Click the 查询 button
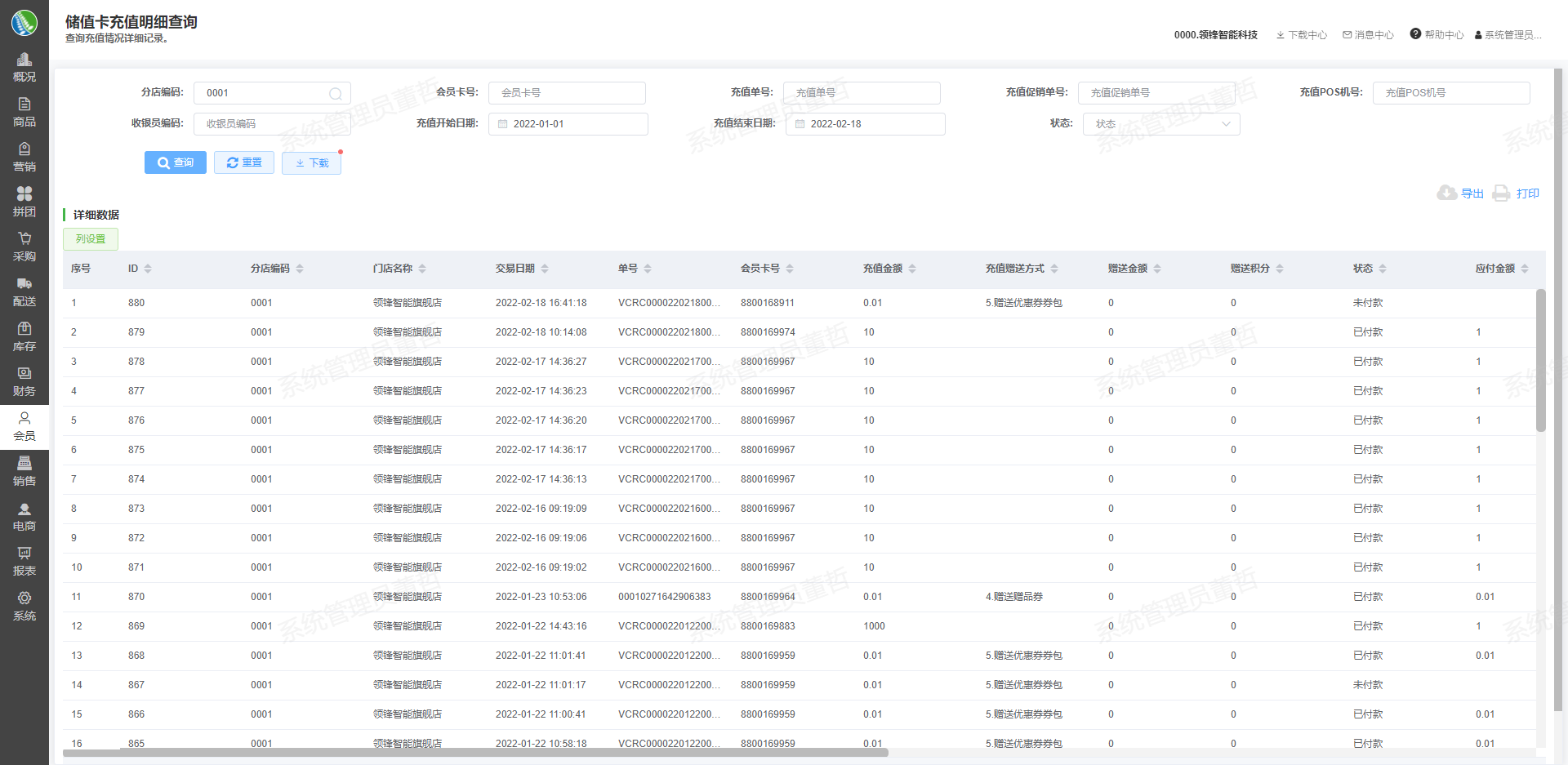 [x=176, y=162]
